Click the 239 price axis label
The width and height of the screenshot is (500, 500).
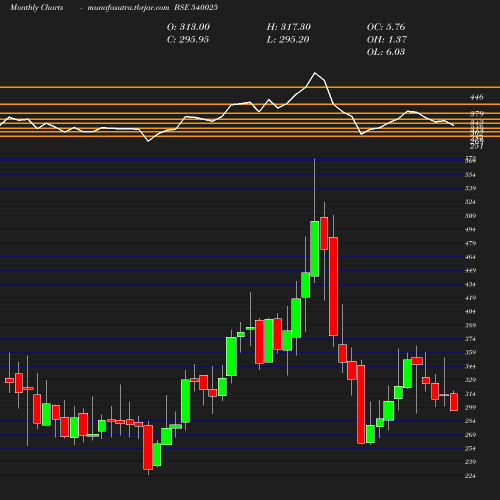tap(470, 462)
